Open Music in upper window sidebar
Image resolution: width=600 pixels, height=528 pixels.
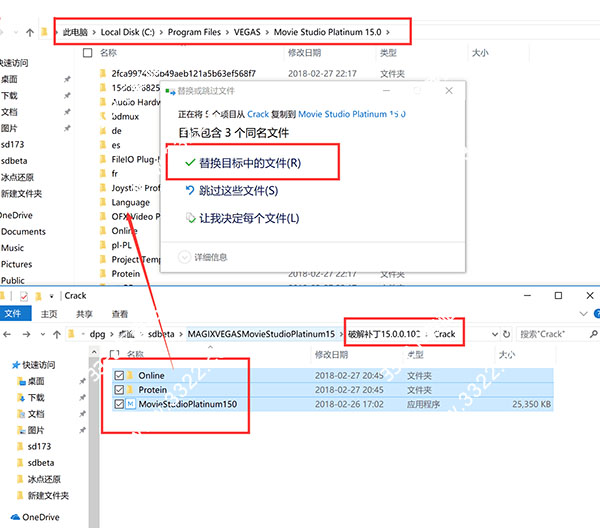pyautogui.click(x=13, y=248)
